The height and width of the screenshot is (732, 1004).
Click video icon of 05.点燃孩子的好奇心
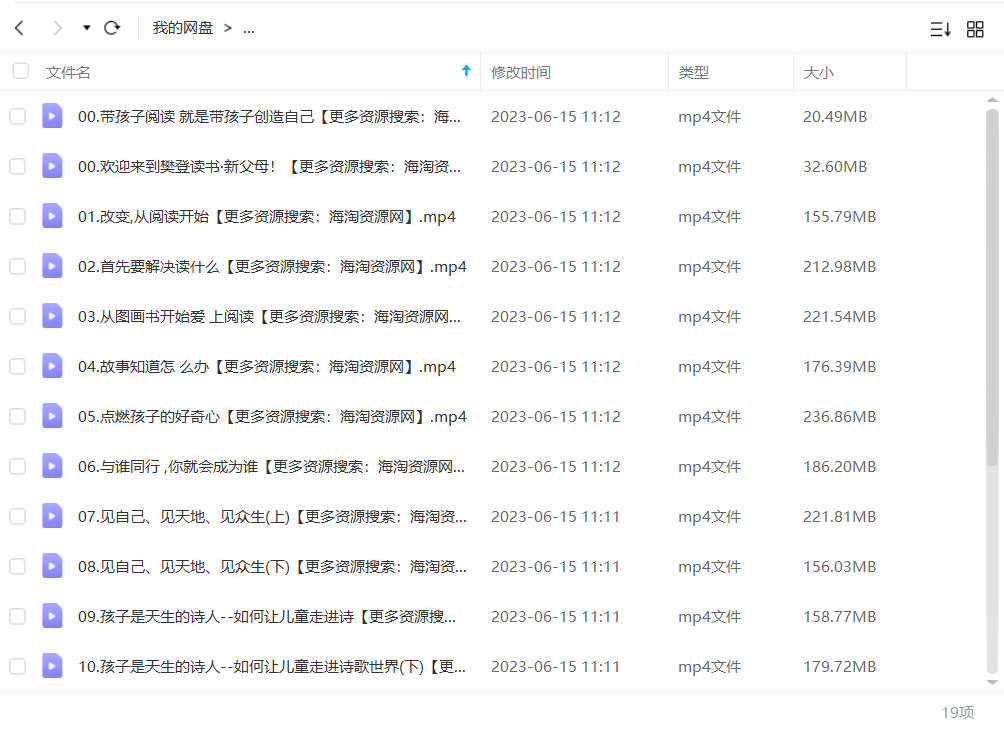point(52,416)
